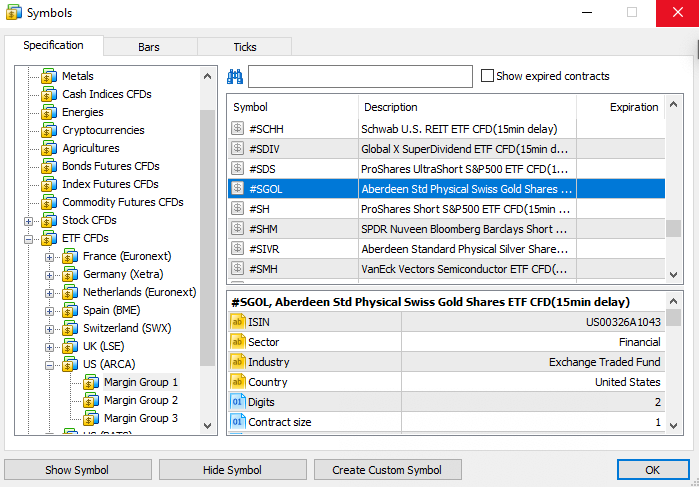Confirm with the OK button
The image size is (699, 487).
653,470
